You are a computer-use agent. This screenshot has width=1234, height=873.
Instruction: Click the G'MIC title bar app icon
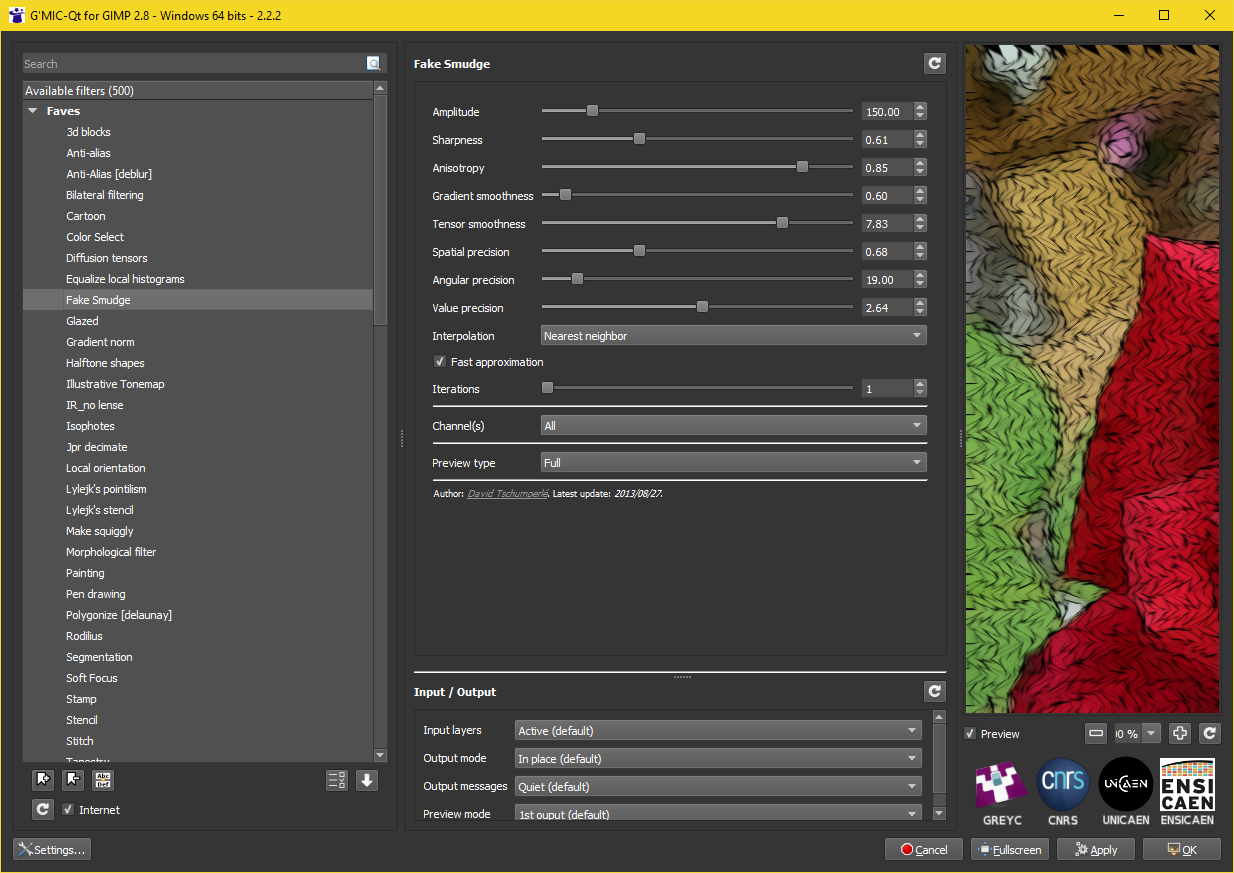tap(15, 15)
